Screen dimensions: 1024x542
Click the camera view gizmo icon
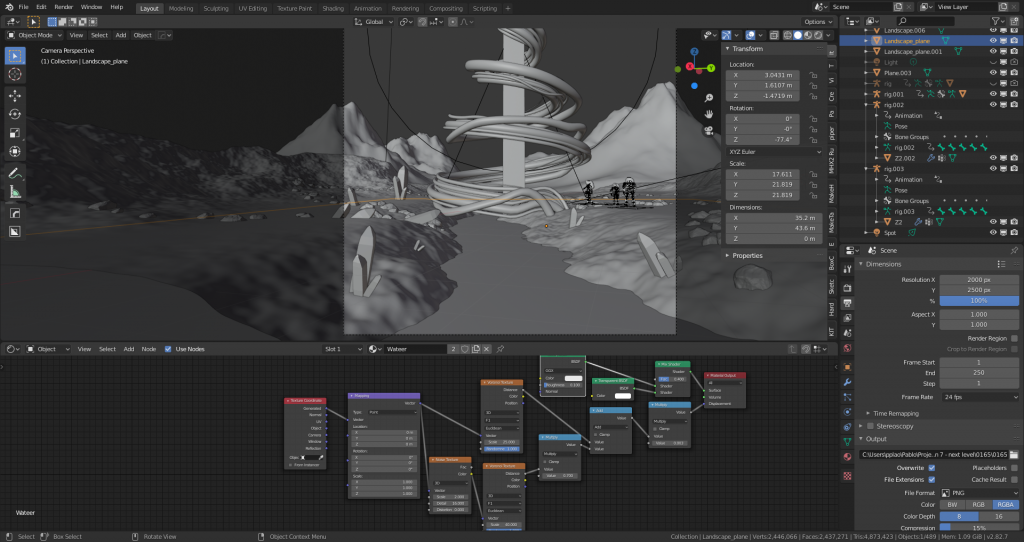point(708,129)
